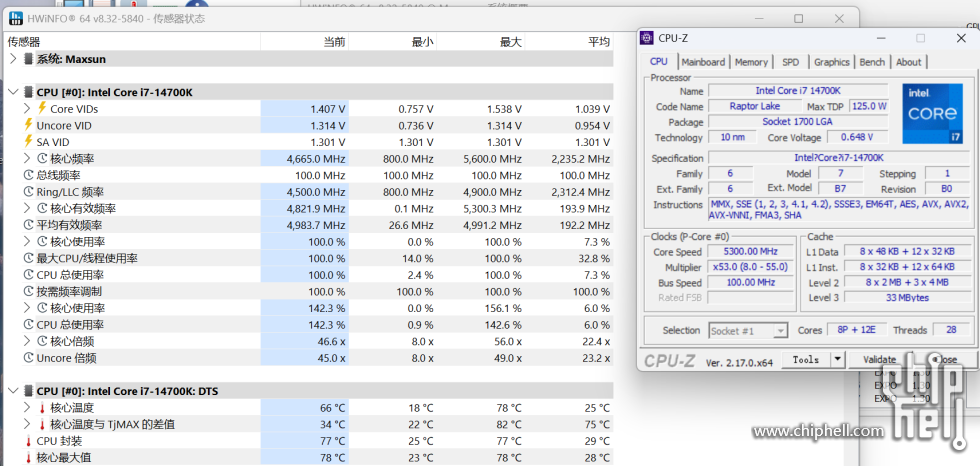980x466 pixels.
Task: Click the lightning bolt icon beside SA VID
Action: [28, 142]
